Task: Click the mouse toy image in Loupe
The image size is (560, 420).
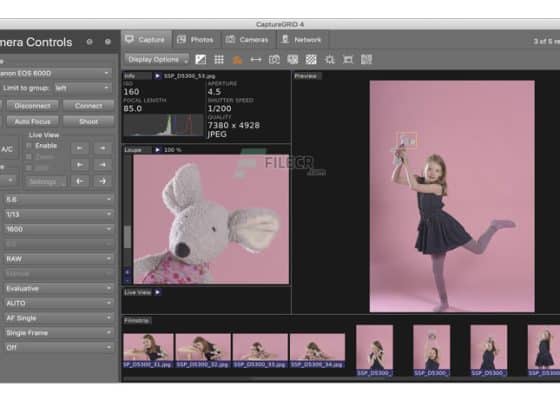Action: coord(211,220)
